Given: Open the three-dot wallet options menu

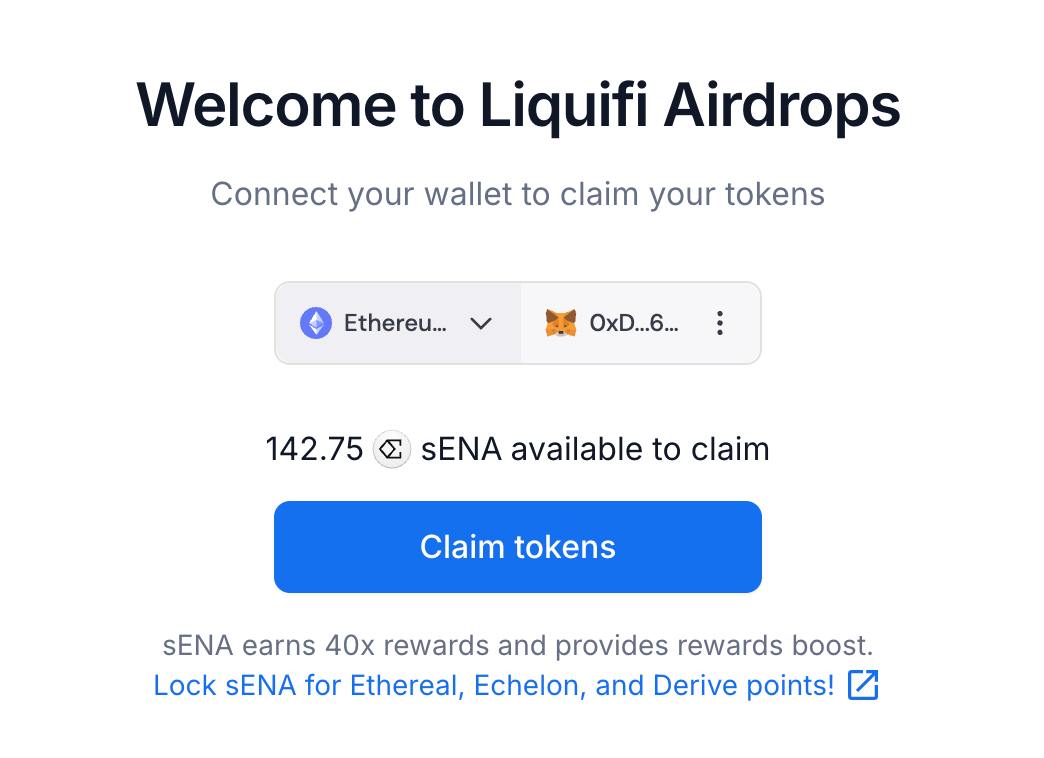Looking at the screenshot, I should pos(720,323).
